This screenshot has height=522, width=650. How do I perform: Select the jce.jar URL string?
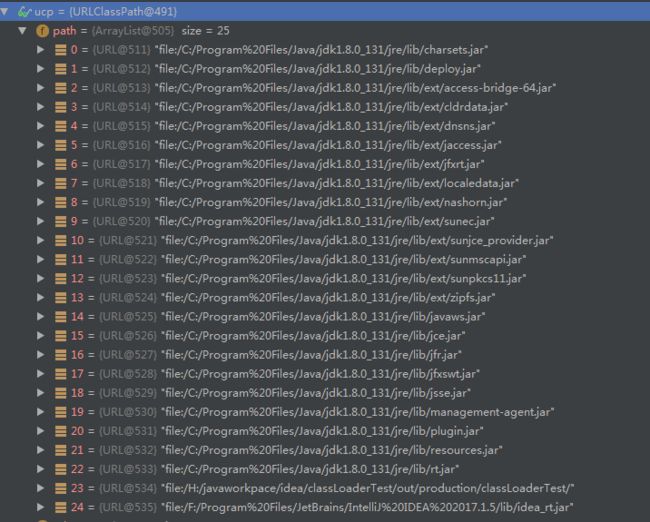313,336
